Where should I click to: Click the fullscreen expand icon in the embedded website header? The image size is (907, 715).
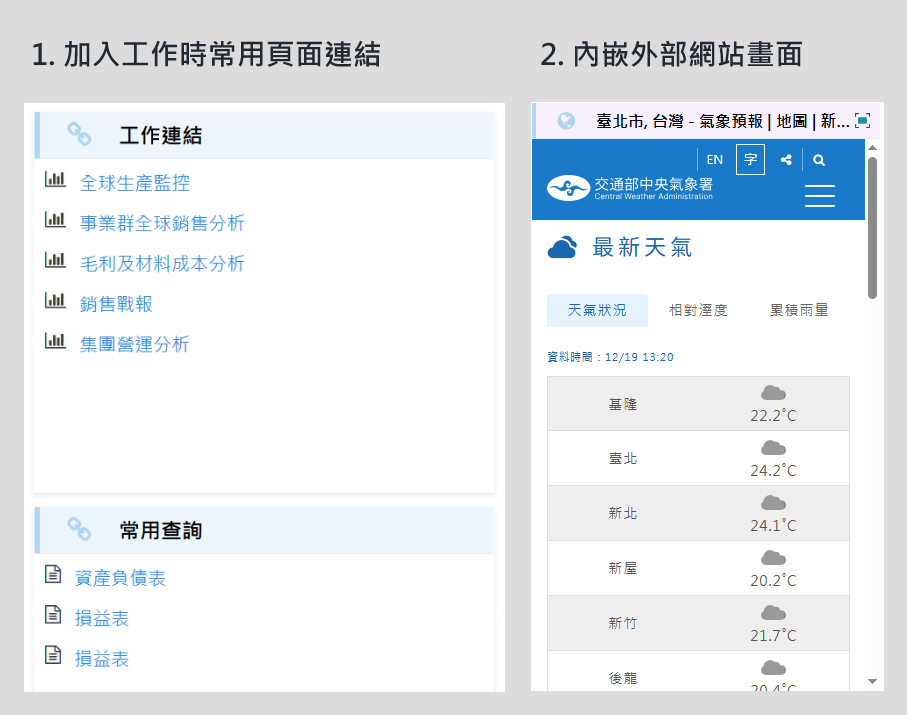tap(863, 121)
